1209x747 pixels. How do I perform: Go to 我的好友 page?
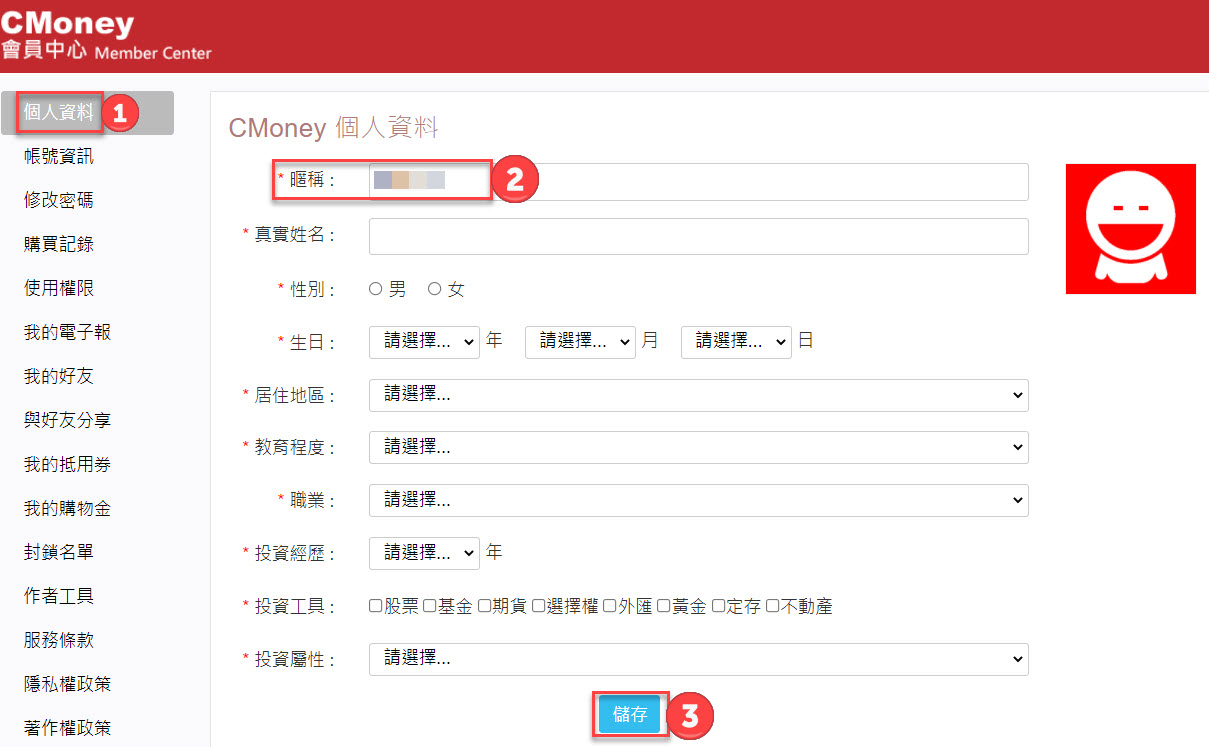click(59, 376)
